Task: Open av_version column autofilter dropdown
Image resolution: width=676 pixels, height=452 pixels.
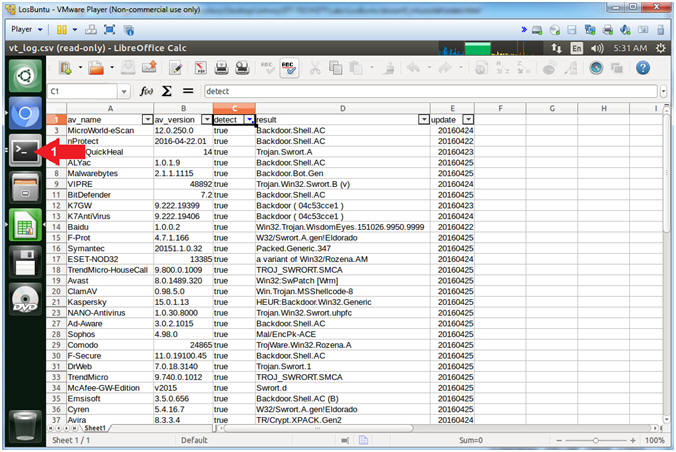Action: click(207, 119)
